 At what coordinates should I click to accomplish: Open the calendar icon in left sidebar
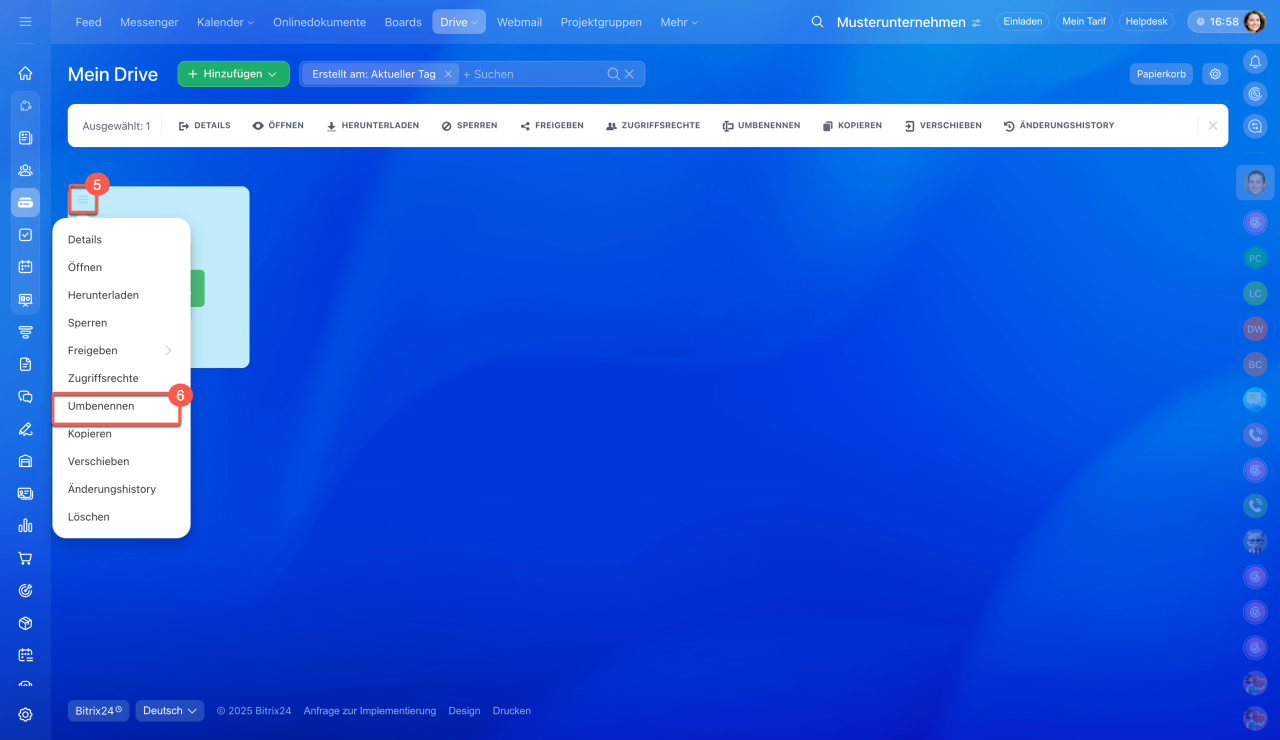pyautogui.click(x=25, y=267)
